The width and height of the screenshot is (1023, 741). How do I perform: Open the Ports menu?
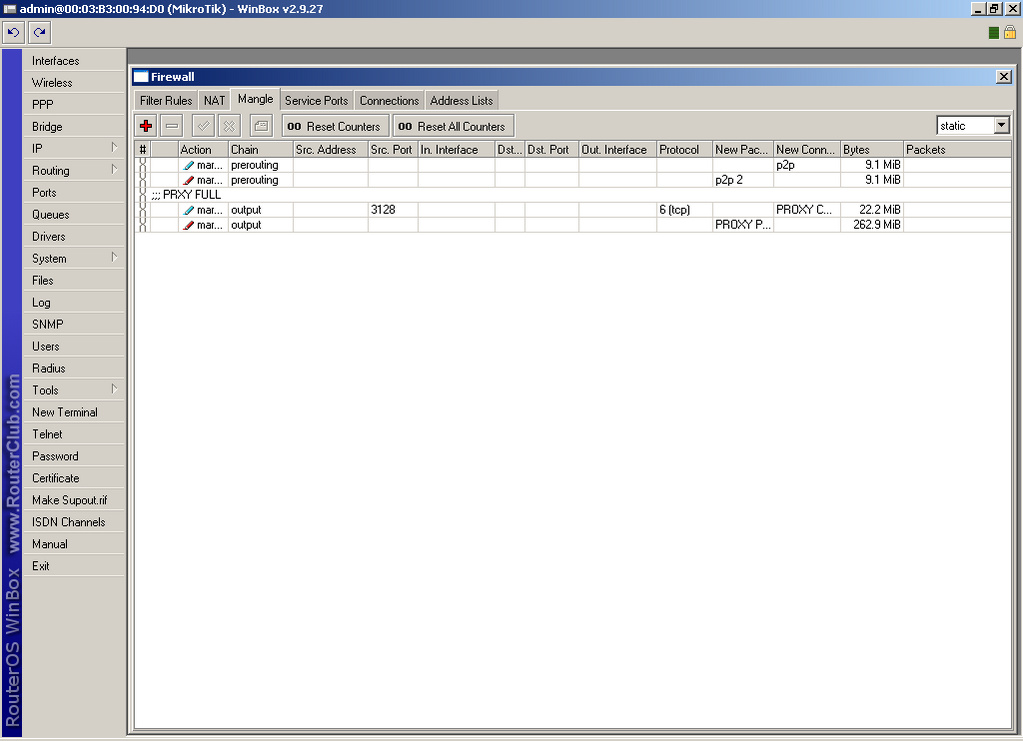point(74,192)
